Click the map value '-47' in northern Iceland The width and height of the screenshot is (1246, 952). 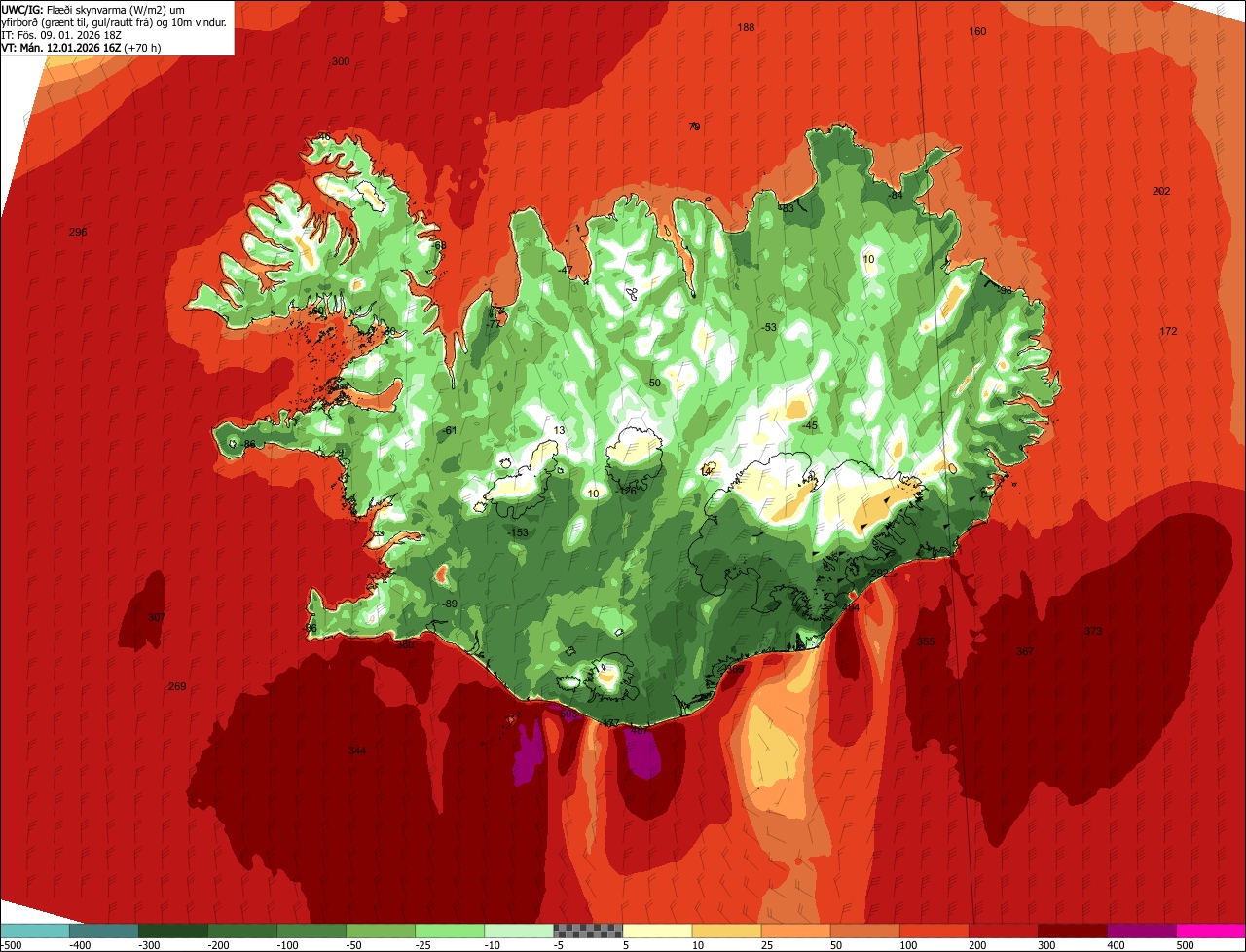[x=566, y=270]
